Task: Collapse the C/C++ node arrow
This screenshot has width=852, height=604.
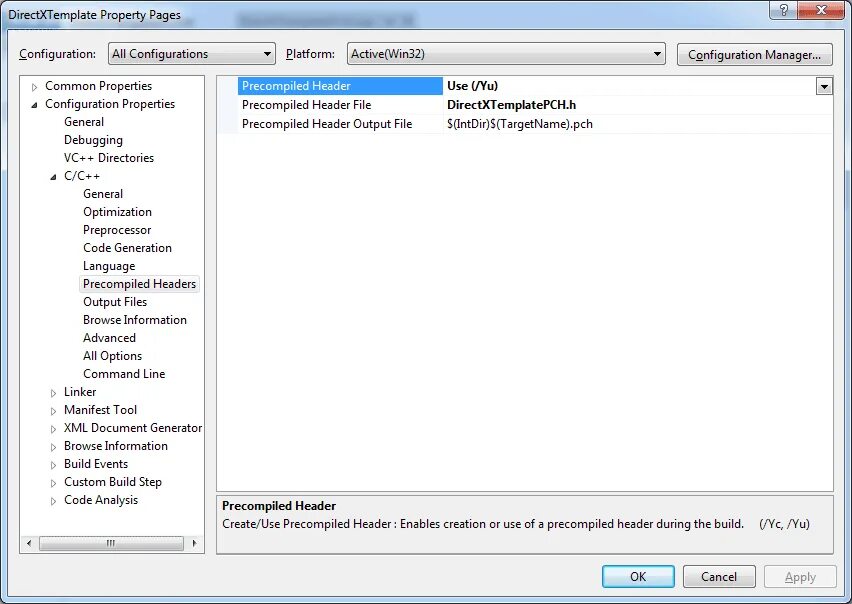Action: point(53,177)
